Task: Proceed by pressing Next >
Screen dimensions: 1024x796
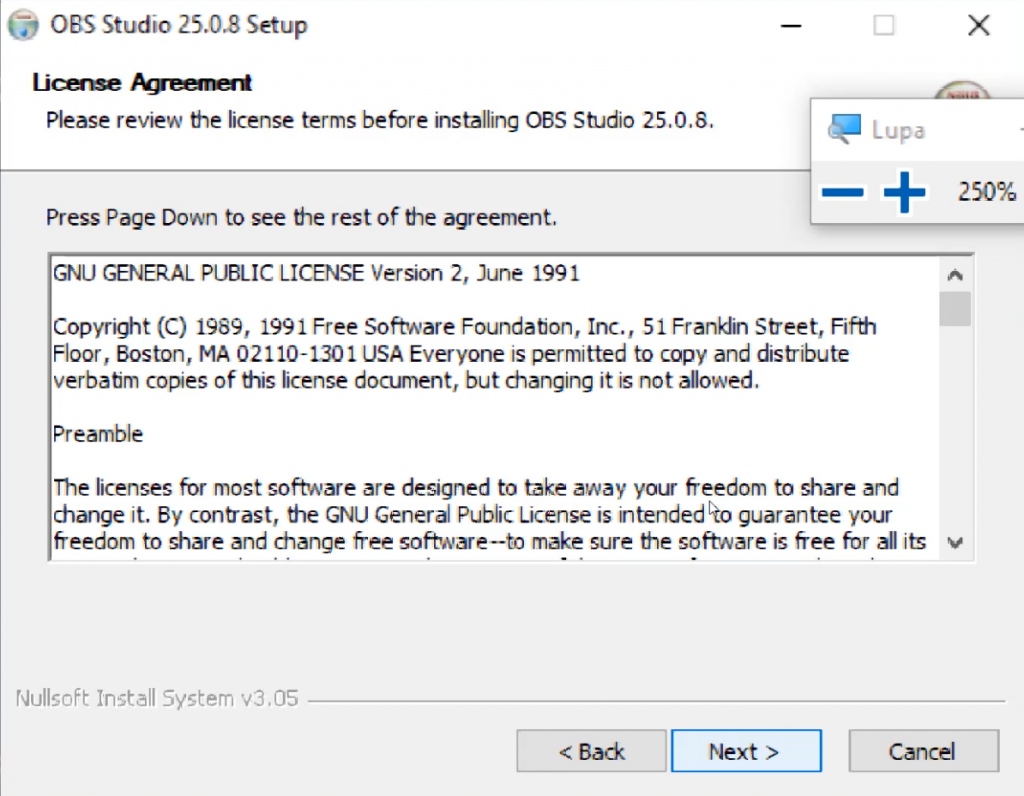Action: 745,752
